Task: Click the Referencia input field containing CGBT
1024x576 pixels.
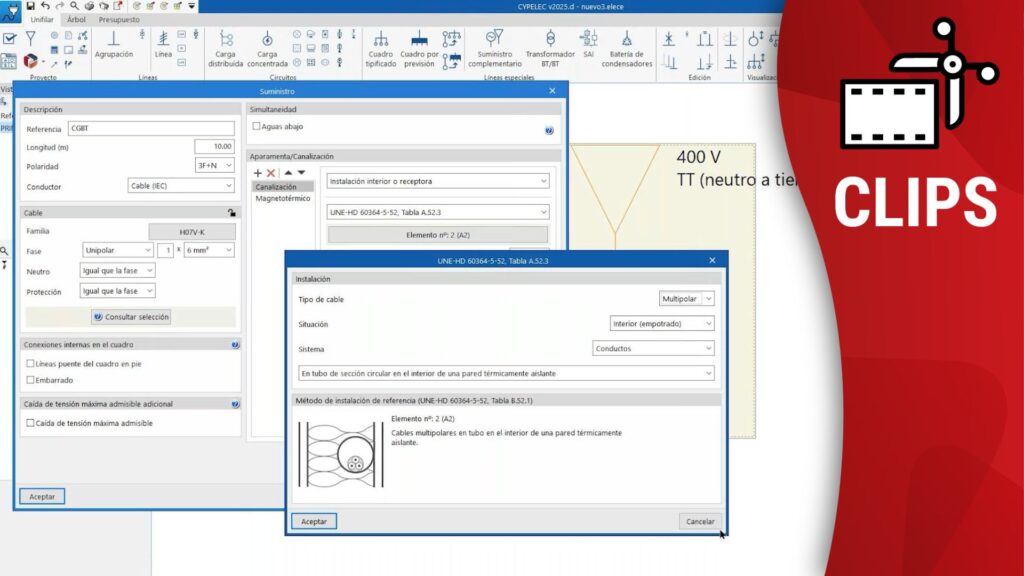Action: coord(151,129)
